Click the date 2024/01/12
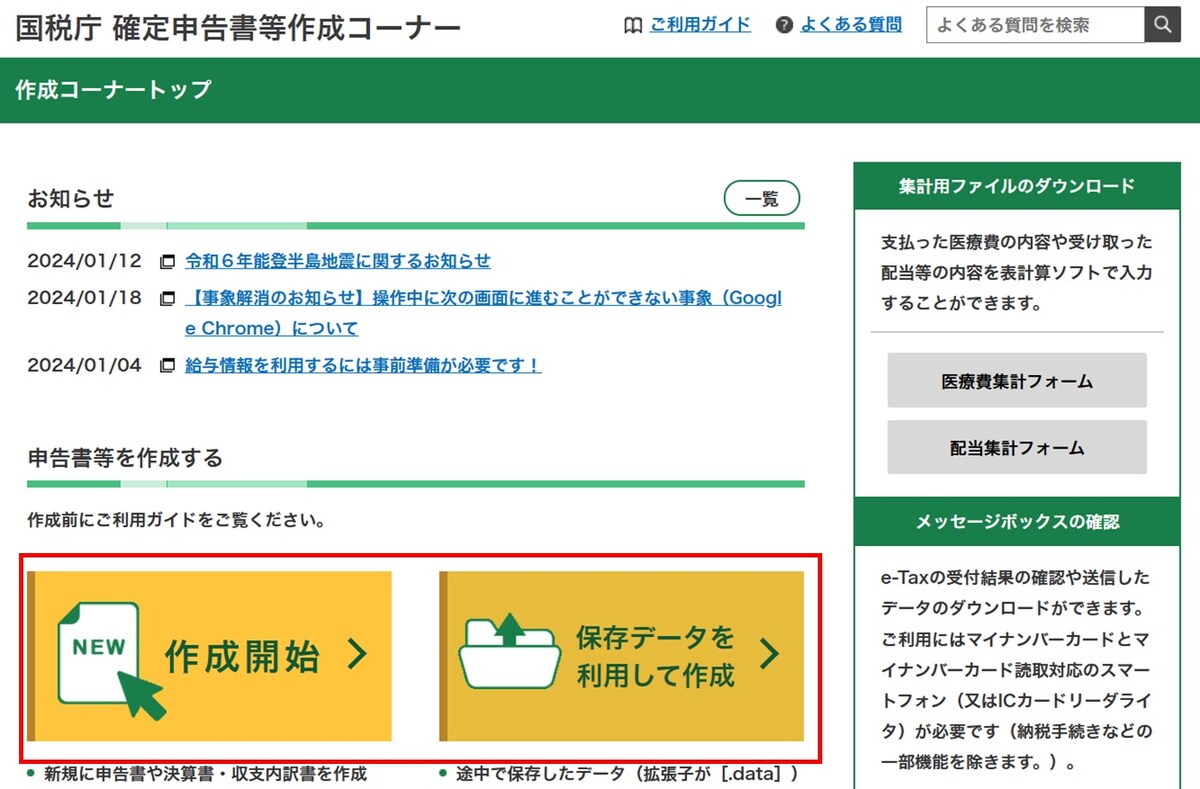 click(85, 261)
